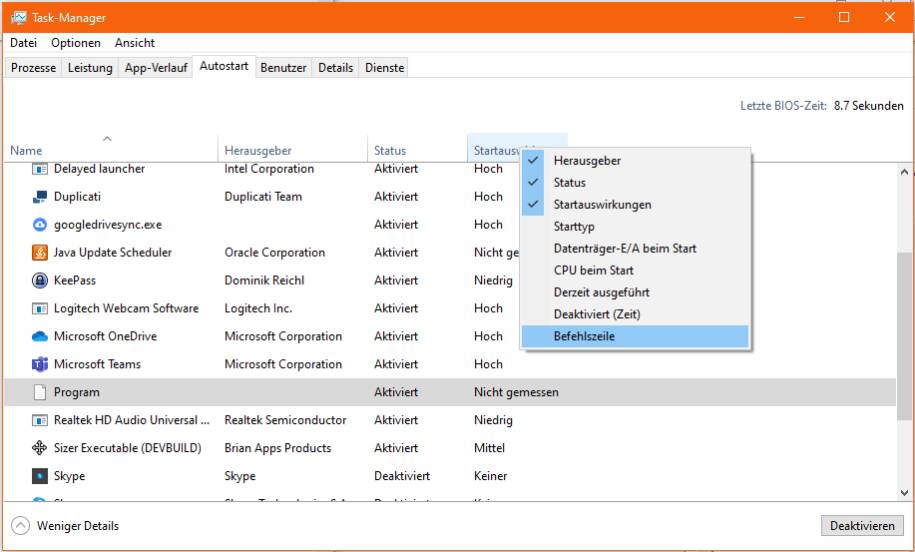Open the Ansicht menu
The image size is (915, 552).
click(135, 43)
